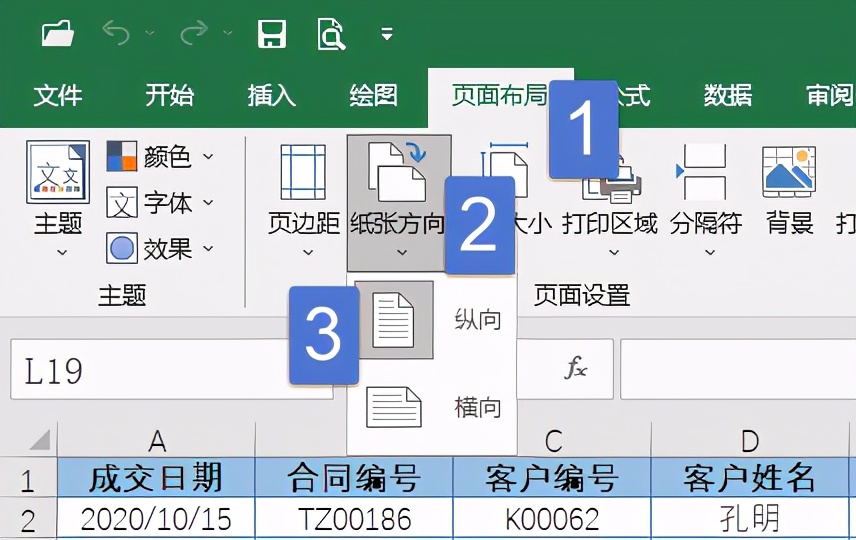
Task: Switch to the 开始 tab
Action: (169, 96)
